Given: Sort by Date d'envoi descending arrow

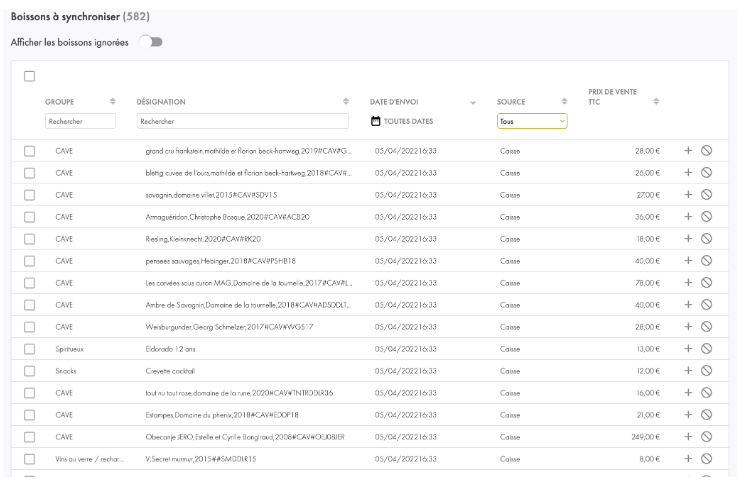Looking at the screenshot, I should pyautogui.click(x=473, y=102).
